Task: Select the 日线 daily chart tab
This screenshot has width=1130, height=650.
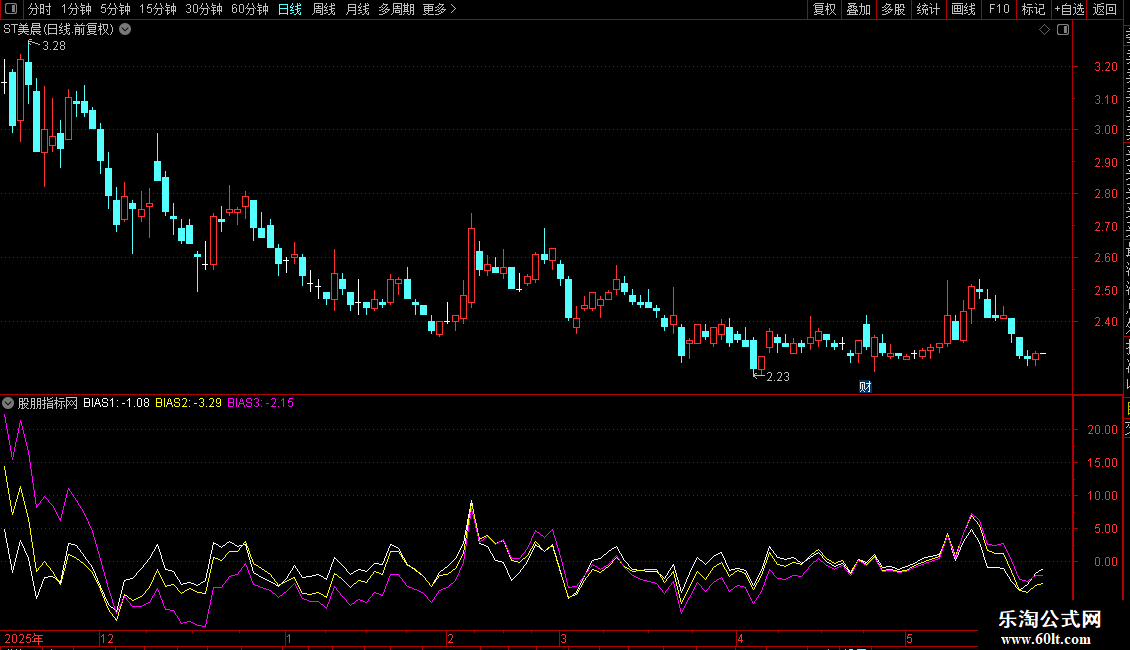Action: click(x=290, y=9)
